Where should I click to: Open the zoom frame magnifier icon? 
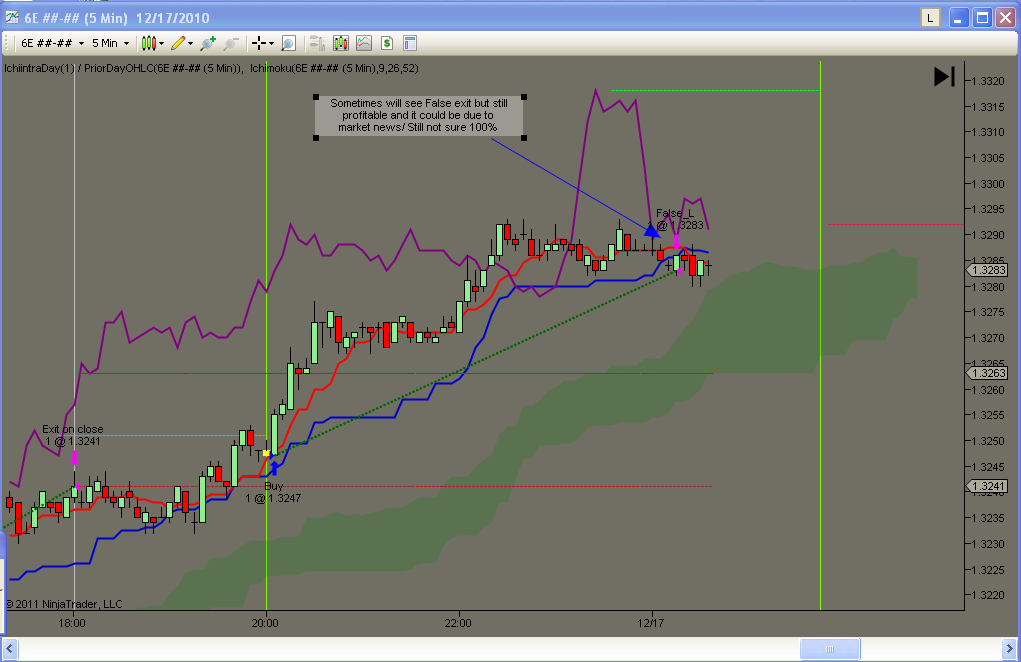[288, 44]
